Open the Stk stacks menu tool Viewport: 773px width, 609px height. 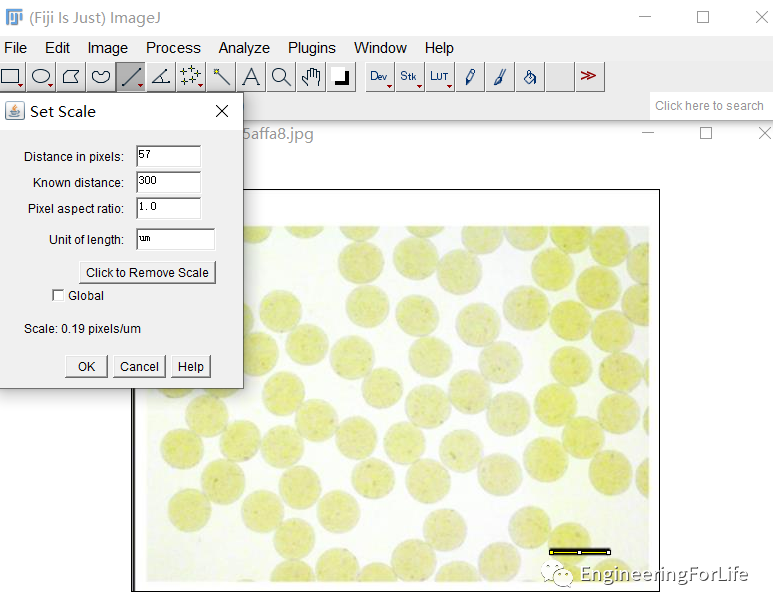410,77
